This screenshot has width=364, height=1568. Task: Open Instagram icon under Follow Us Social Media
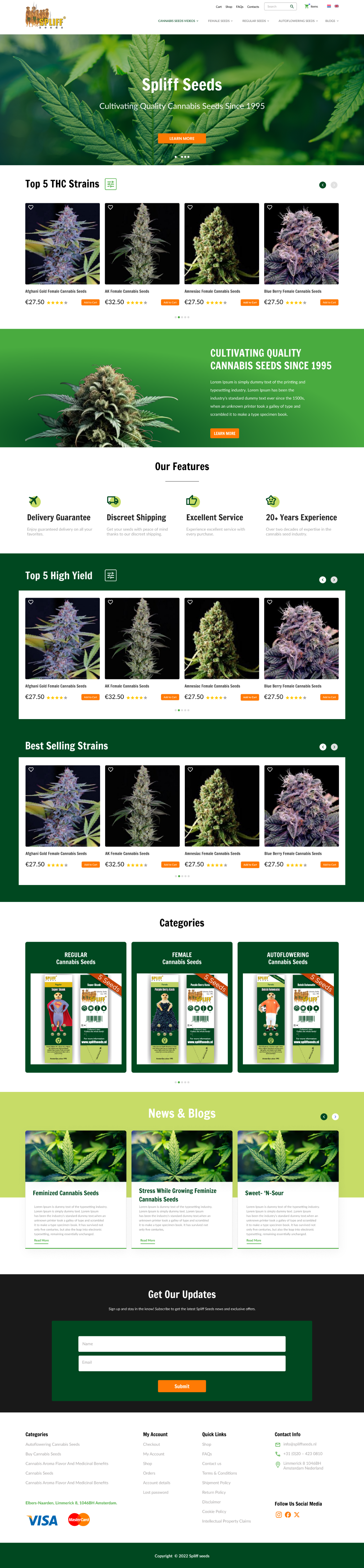[x=279, y=1514]
